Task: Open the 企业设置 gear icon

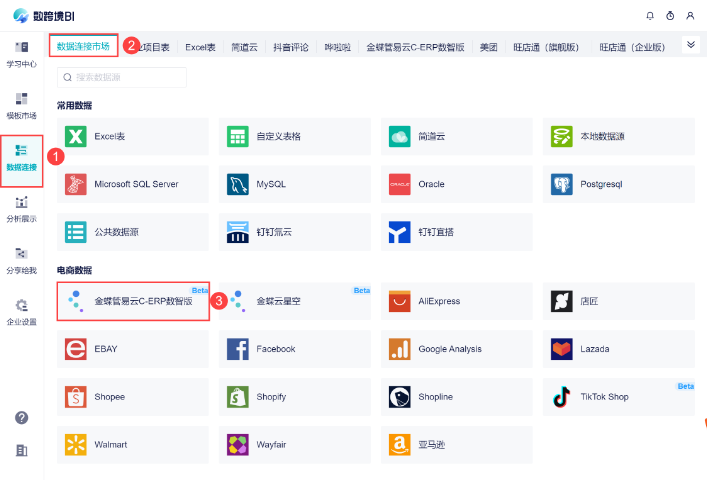Action: pyautogui.click(x=21, y=305)
